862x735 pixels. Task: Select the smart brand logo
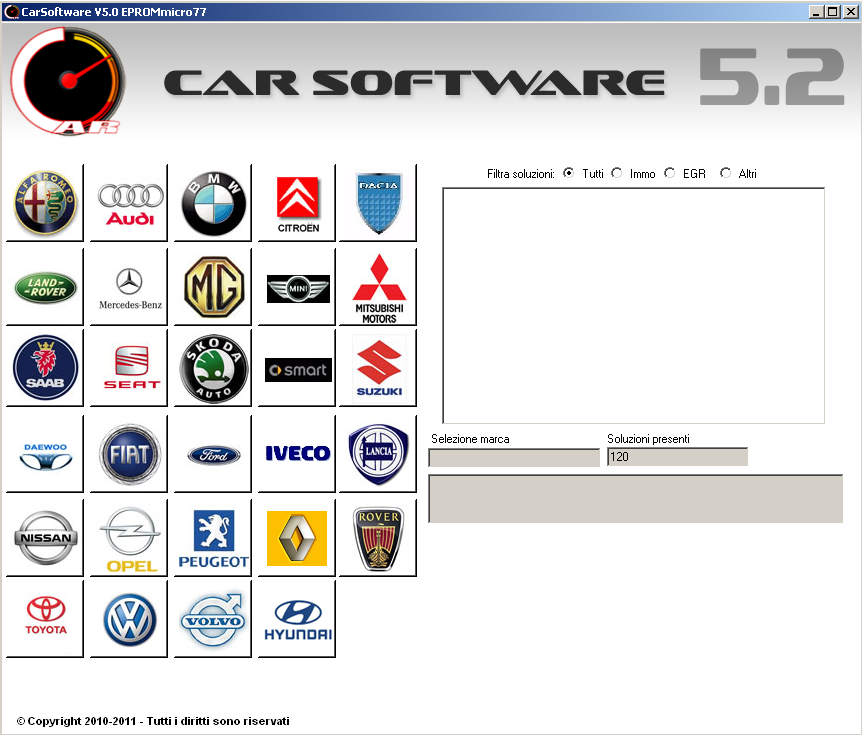297,368
